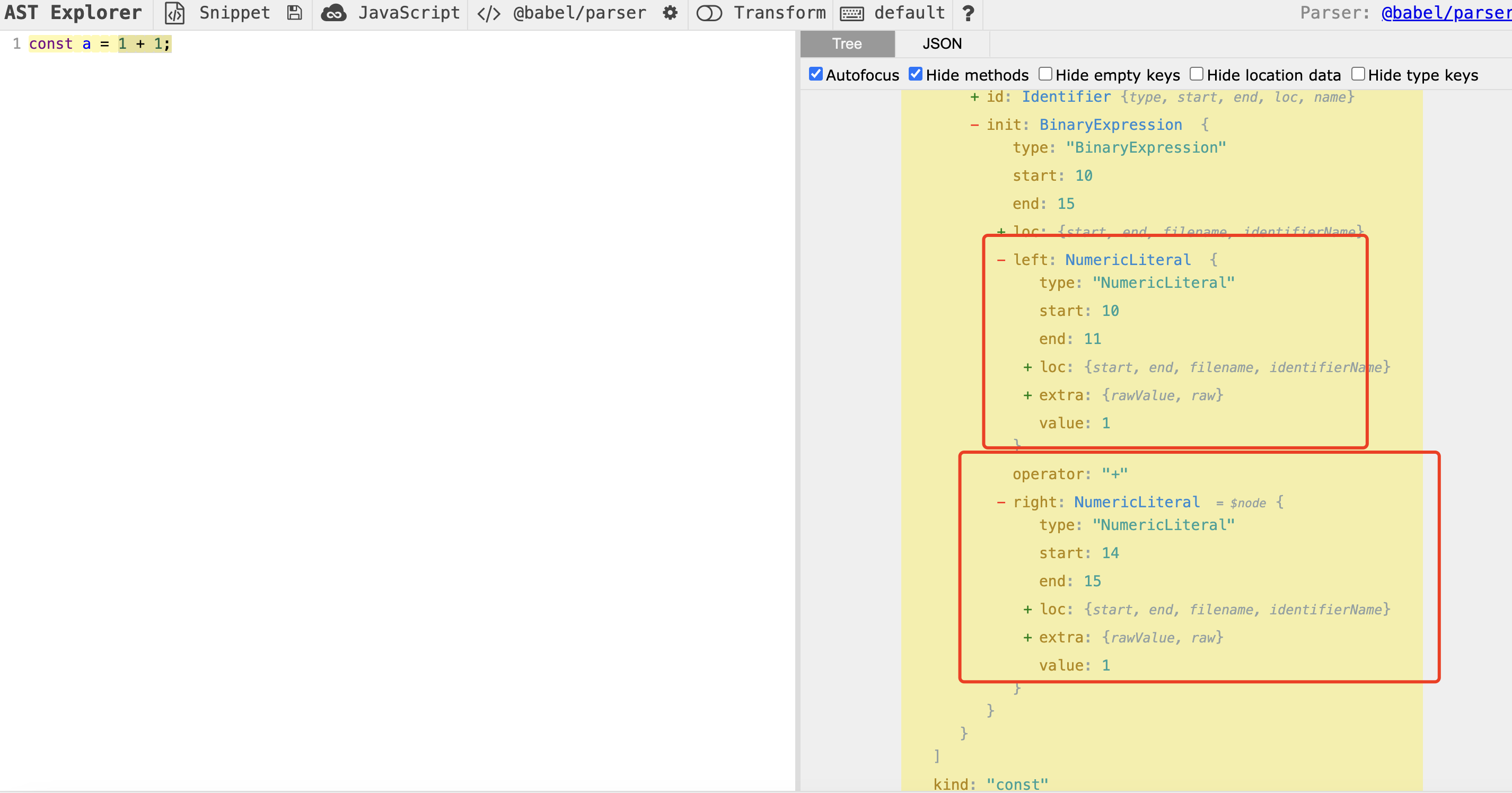
Task: Click the keyboard icon beside default
Action: pos(851,13)
